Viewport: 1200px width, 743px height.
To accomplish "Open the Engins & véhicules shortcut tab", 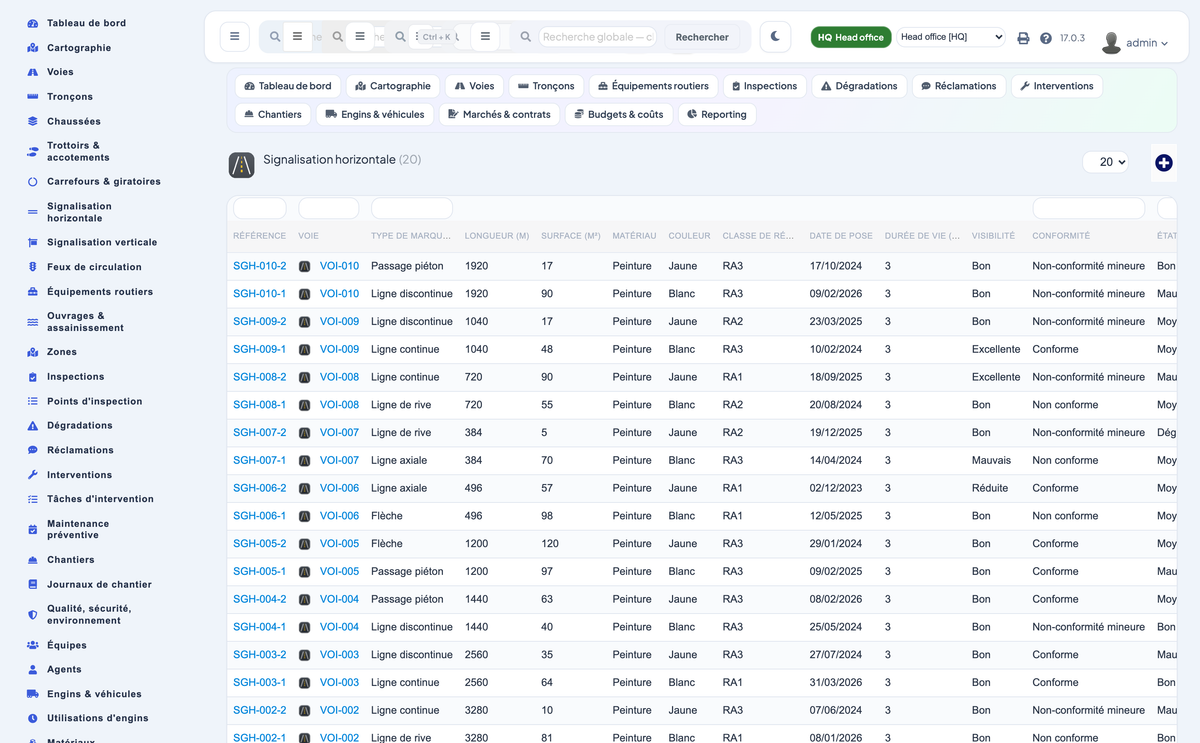I will 375,114.
